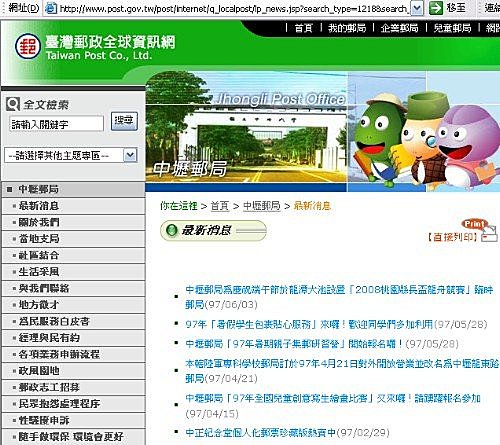
Task: Select 與我們聯絡 in sidebar menu
Action: coord(73,288)
